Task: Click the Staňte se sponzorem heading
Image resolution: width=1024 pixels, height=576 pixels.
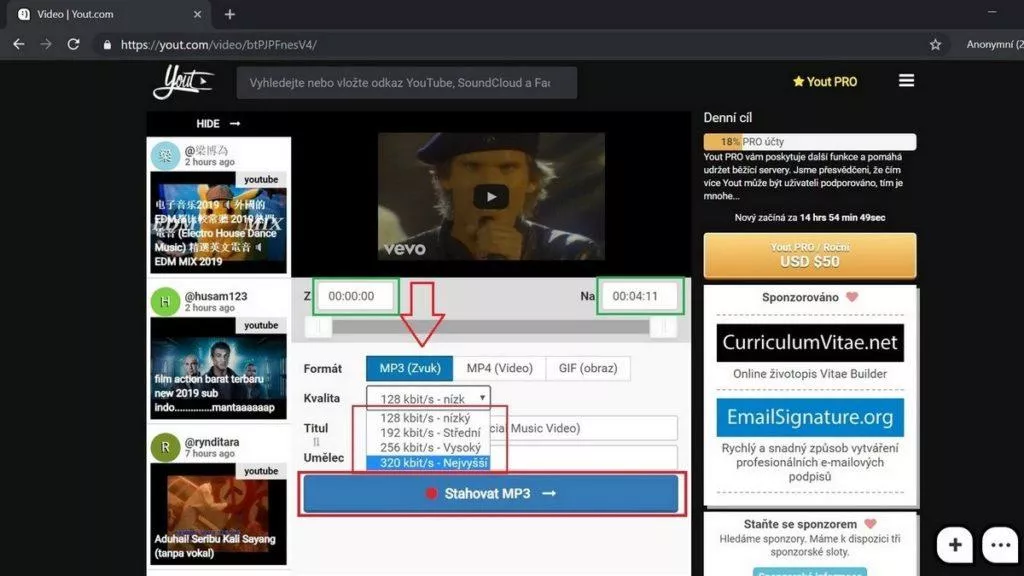Action: (x=800, y=524)
